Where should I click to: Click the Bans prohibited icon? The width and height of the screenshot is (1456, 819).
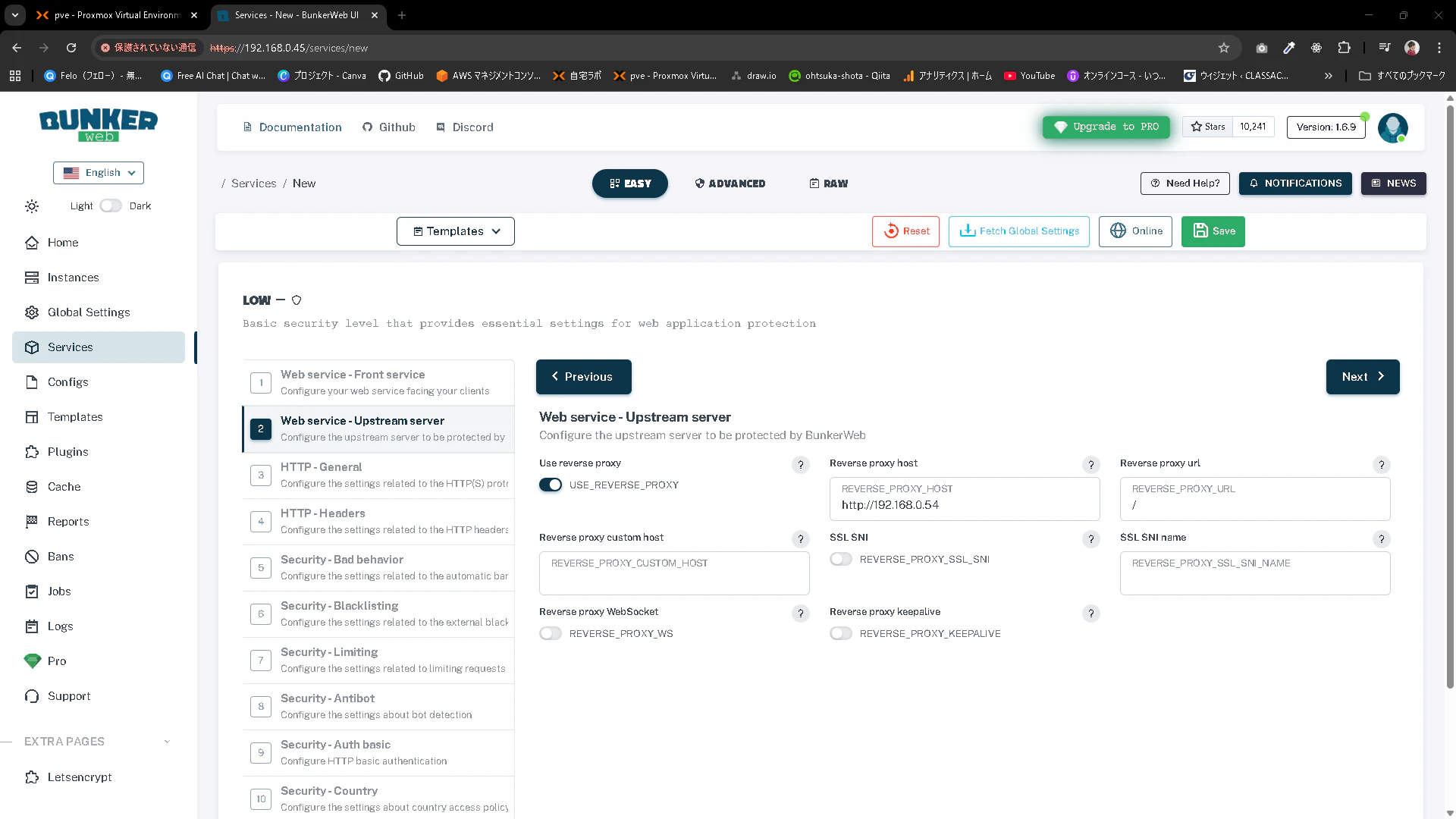[32, 557]
